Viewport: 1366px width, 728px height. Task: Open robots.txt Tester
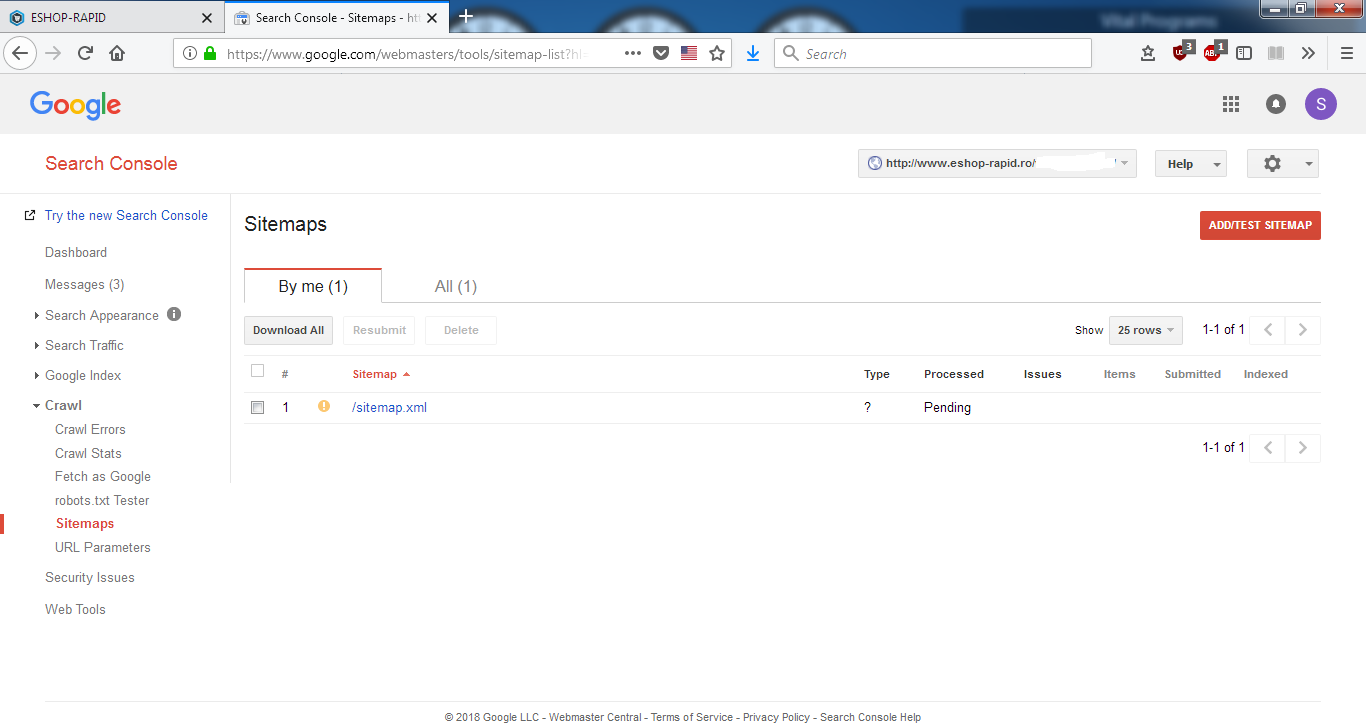click(102, 500)
